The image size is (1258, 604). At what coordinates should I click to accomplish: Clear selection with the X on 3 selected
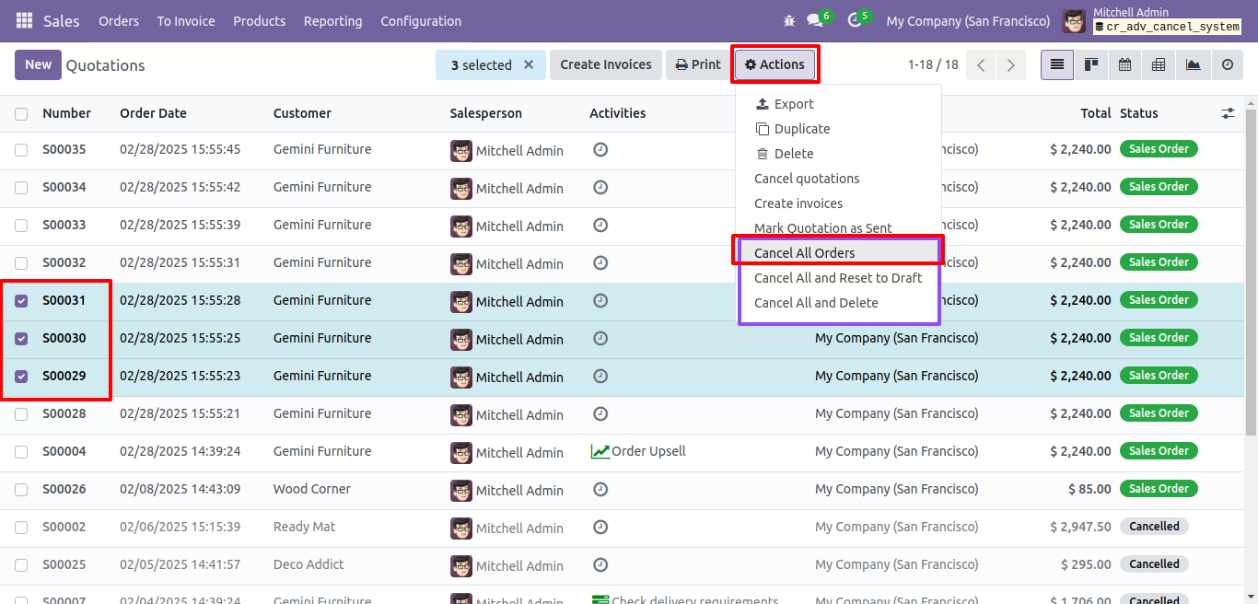click(529, 65)
